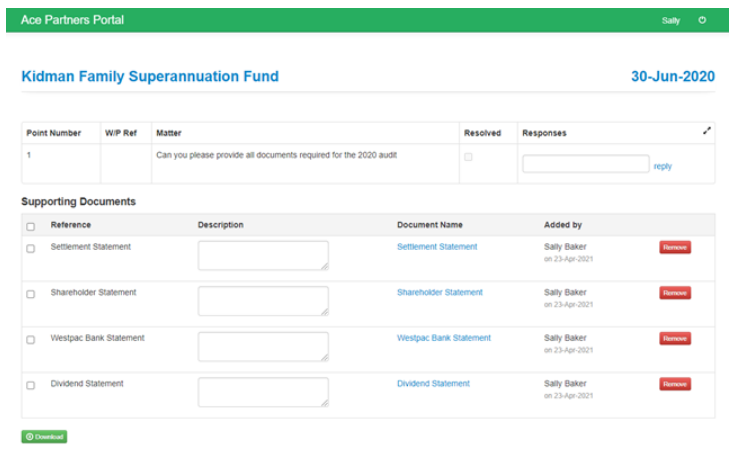
Task: Click the Shareholder Statement description text box
Action: tap(263, 301)
